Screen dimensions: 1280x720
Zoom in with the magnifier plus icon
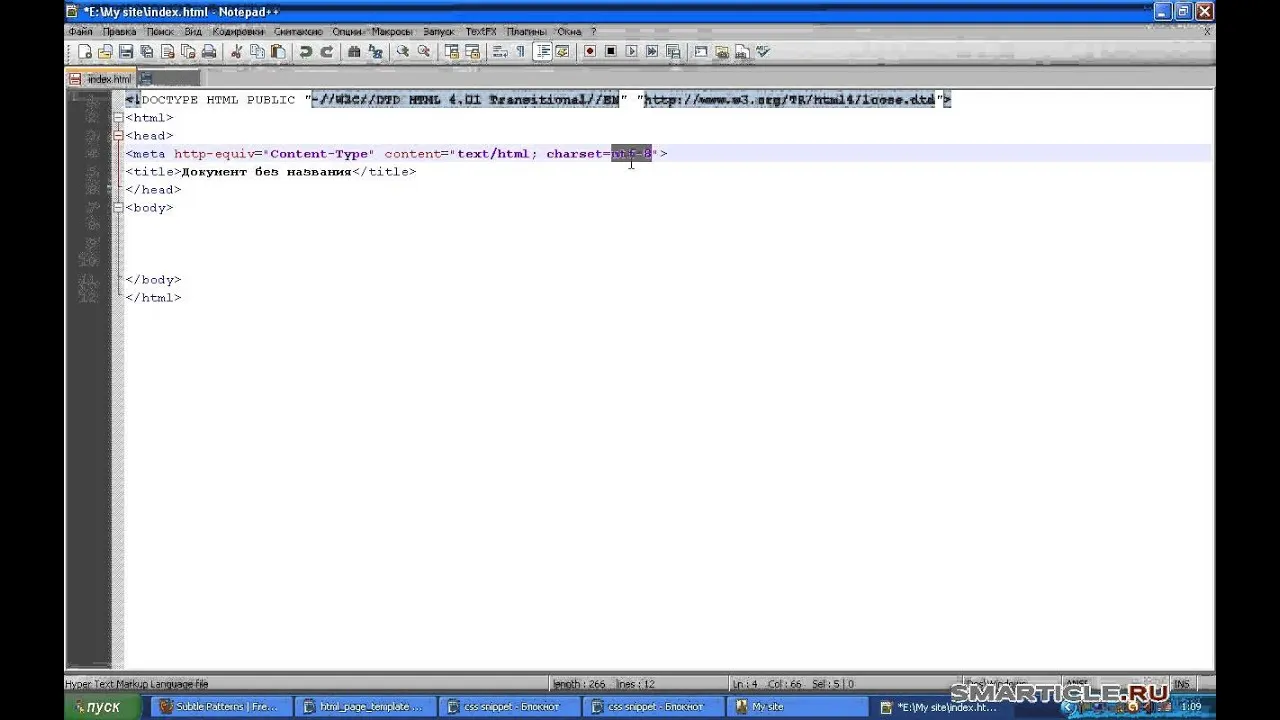coord(402,52)
